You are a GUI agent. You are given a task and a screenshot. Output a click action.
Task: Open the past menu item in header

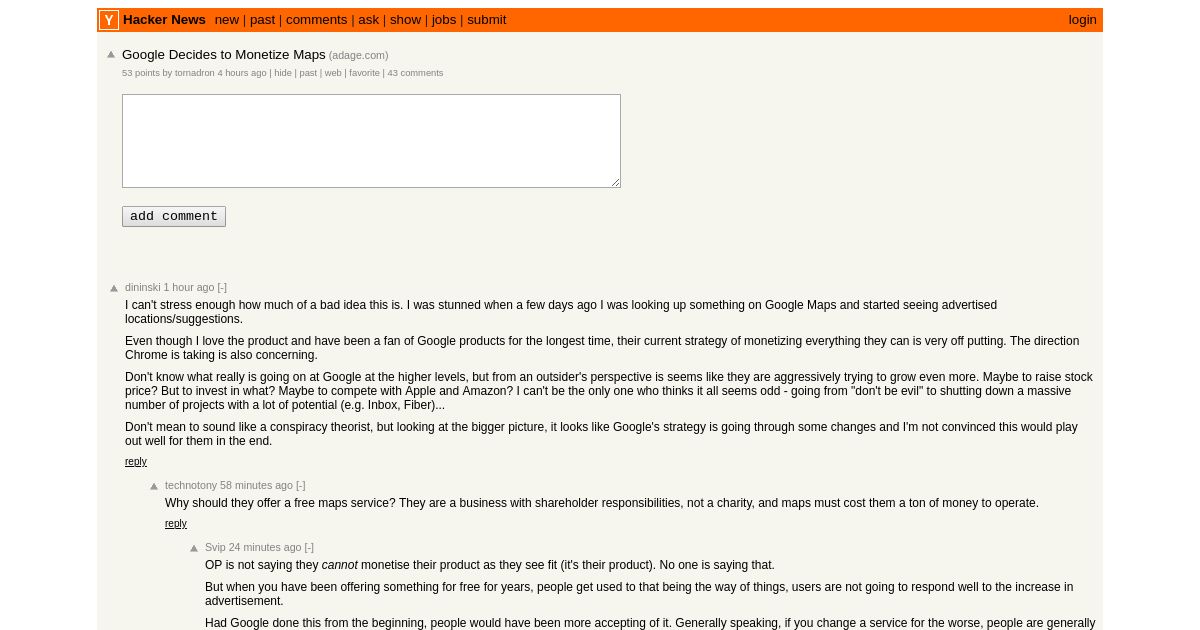point(262,20)
